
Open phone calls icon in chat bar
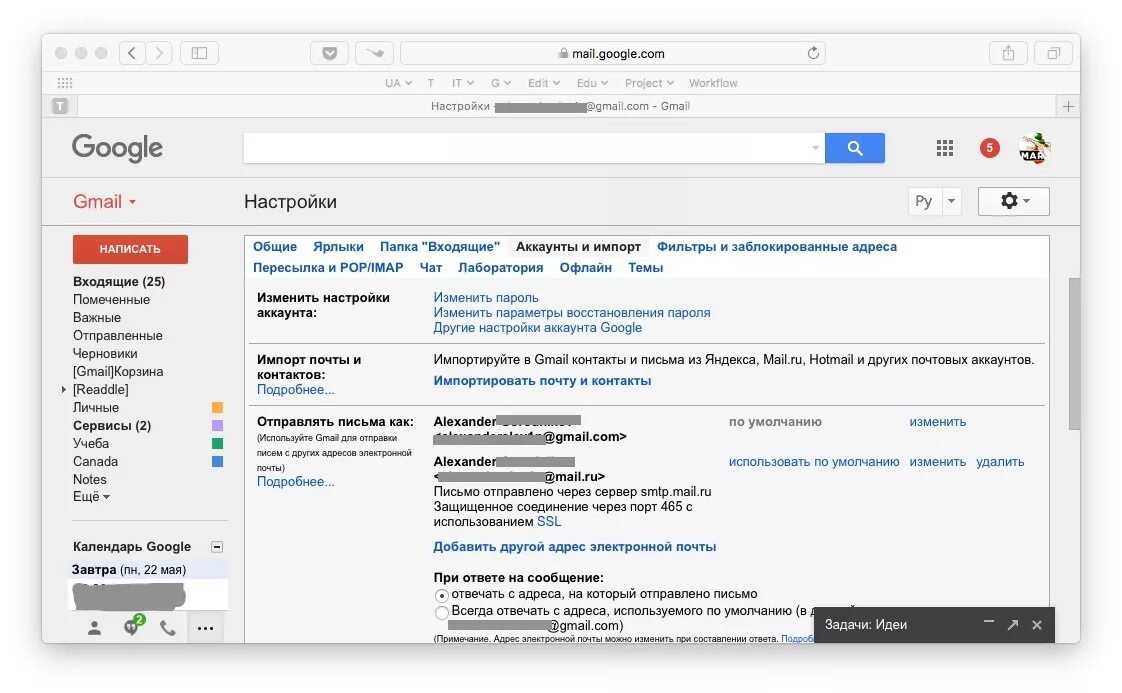[x=167, y=628]
